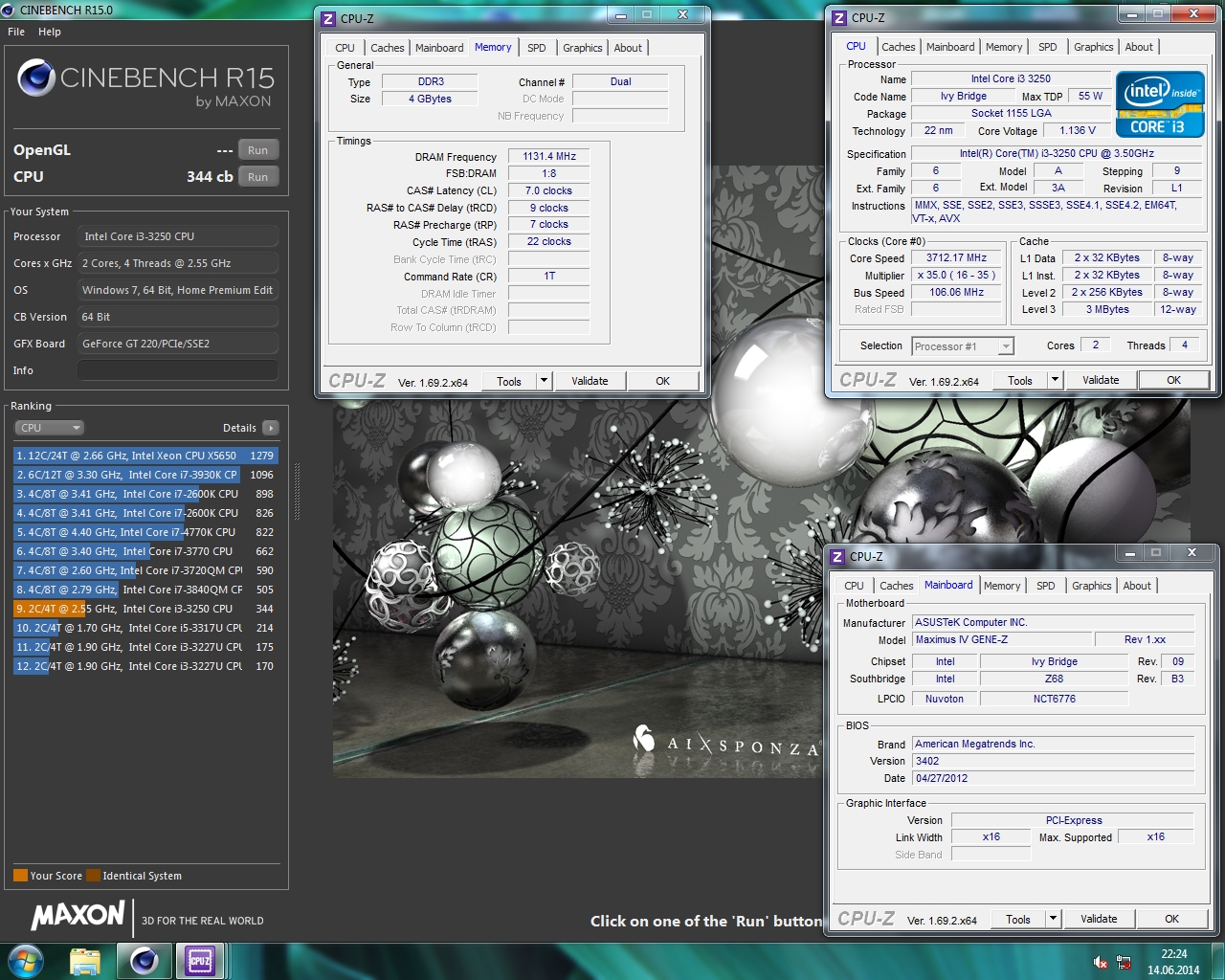Viewport: 1225px width, 980px height.
Task: Switch to the Caches tab in the CPU window
Action: click(x=899, y=47)
